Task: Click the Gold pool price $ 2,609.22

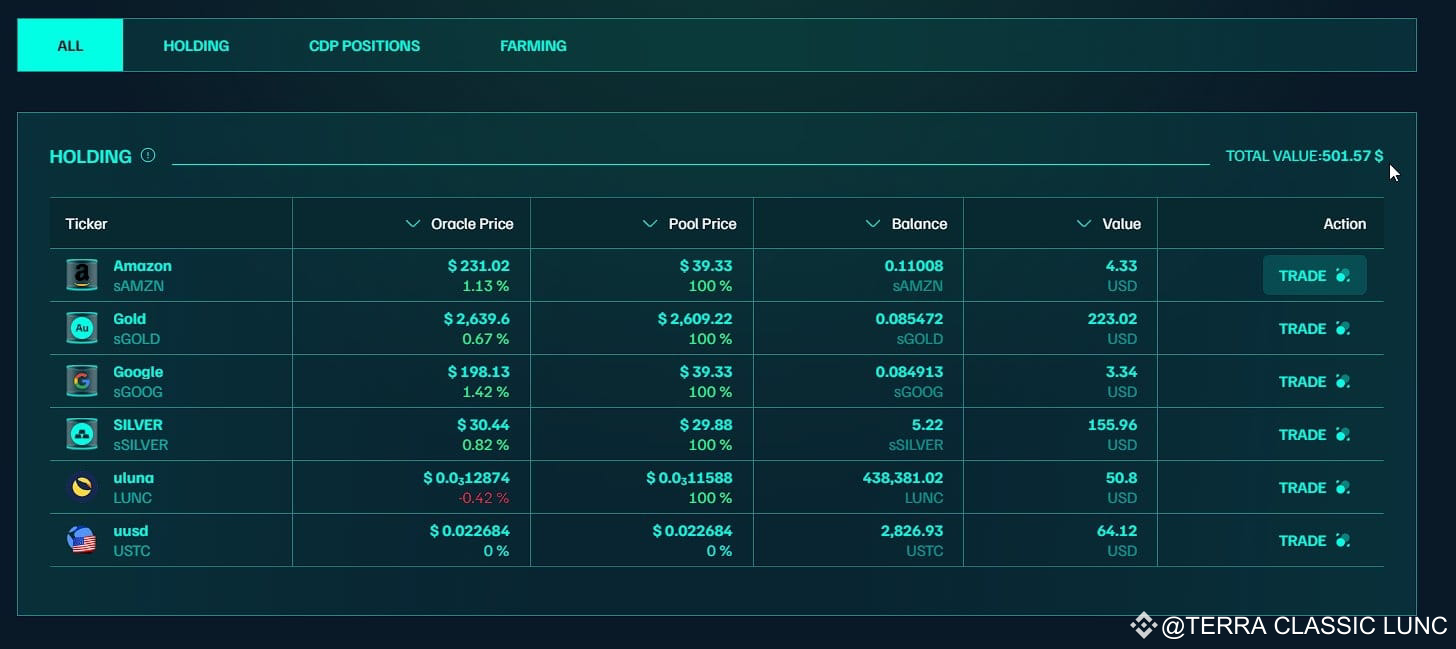Action: pyautogui.click(x=694, y=319)
